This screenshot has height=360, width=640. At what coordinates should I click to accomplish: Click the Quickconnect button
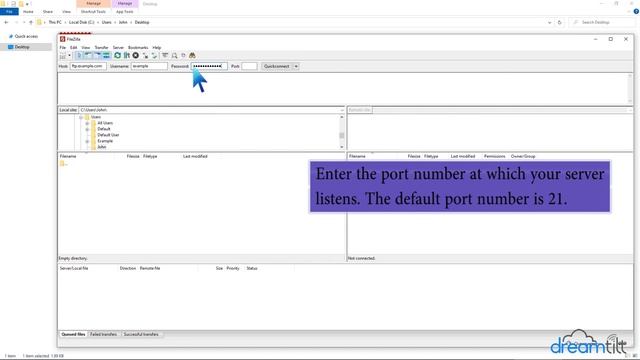click(x=277, y=66)
